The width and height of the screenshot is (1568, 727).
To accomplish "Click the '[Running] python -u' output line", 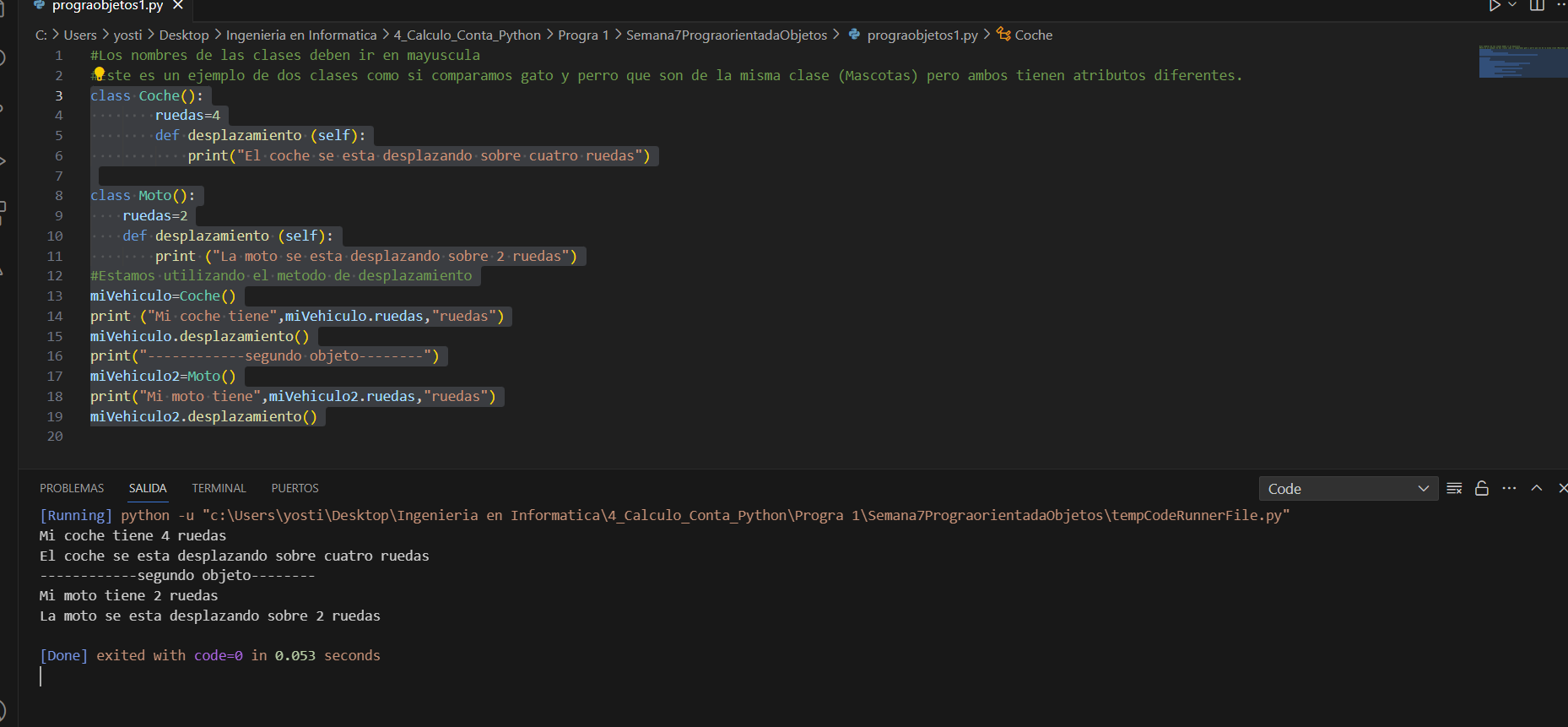I will click(x=665, y=515).
